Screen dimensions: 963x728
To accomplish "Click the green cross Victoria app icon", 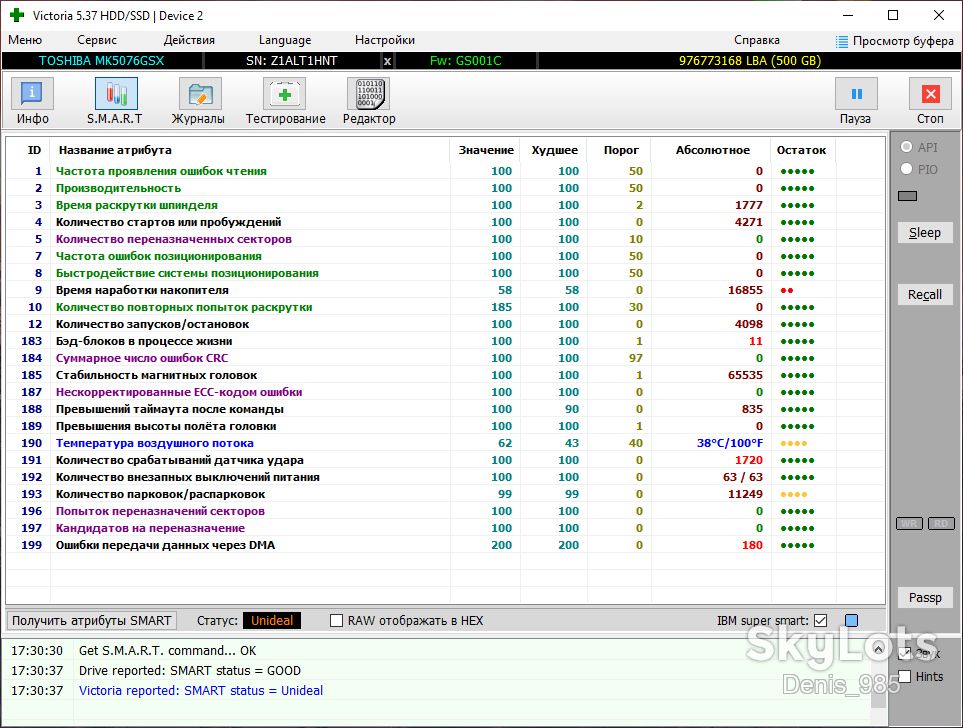I will tap(17, 15).
